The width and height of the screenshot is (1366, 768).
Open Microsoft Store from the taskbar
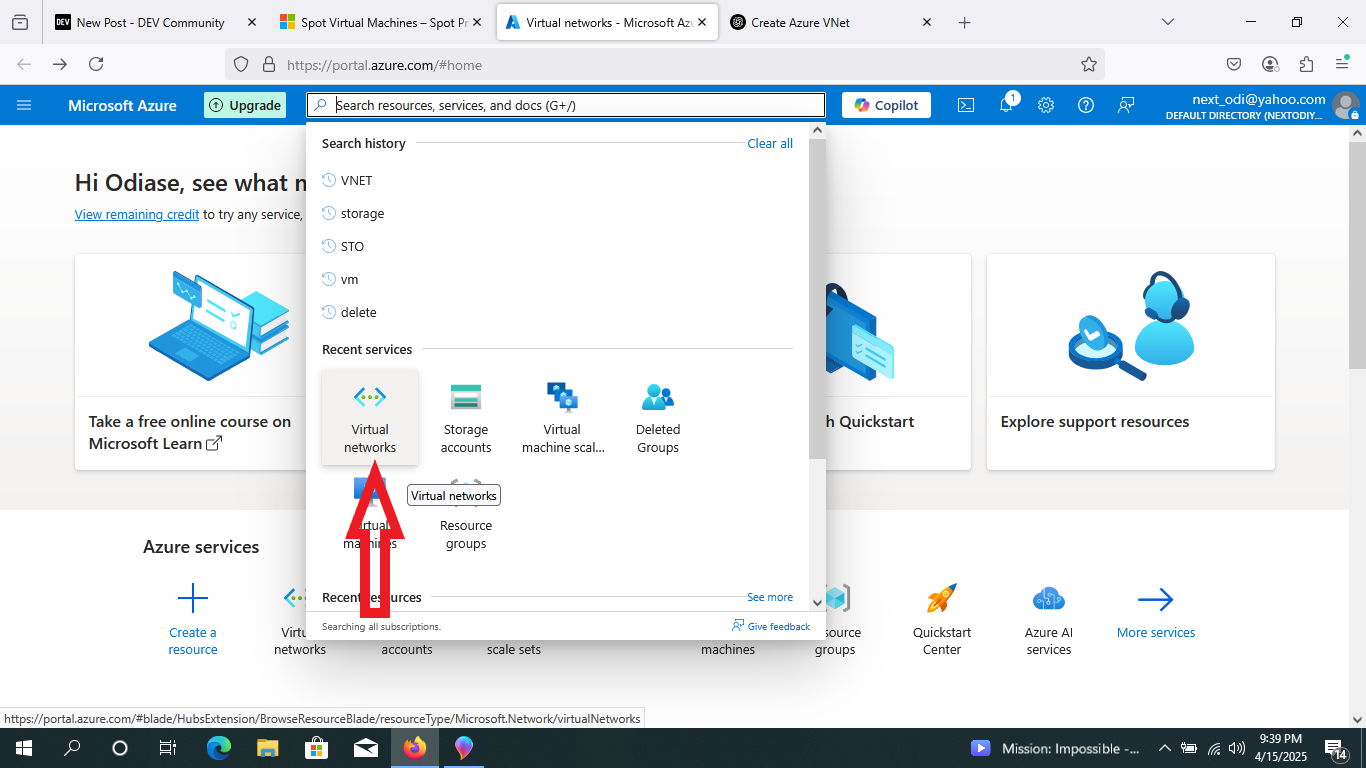316,748
